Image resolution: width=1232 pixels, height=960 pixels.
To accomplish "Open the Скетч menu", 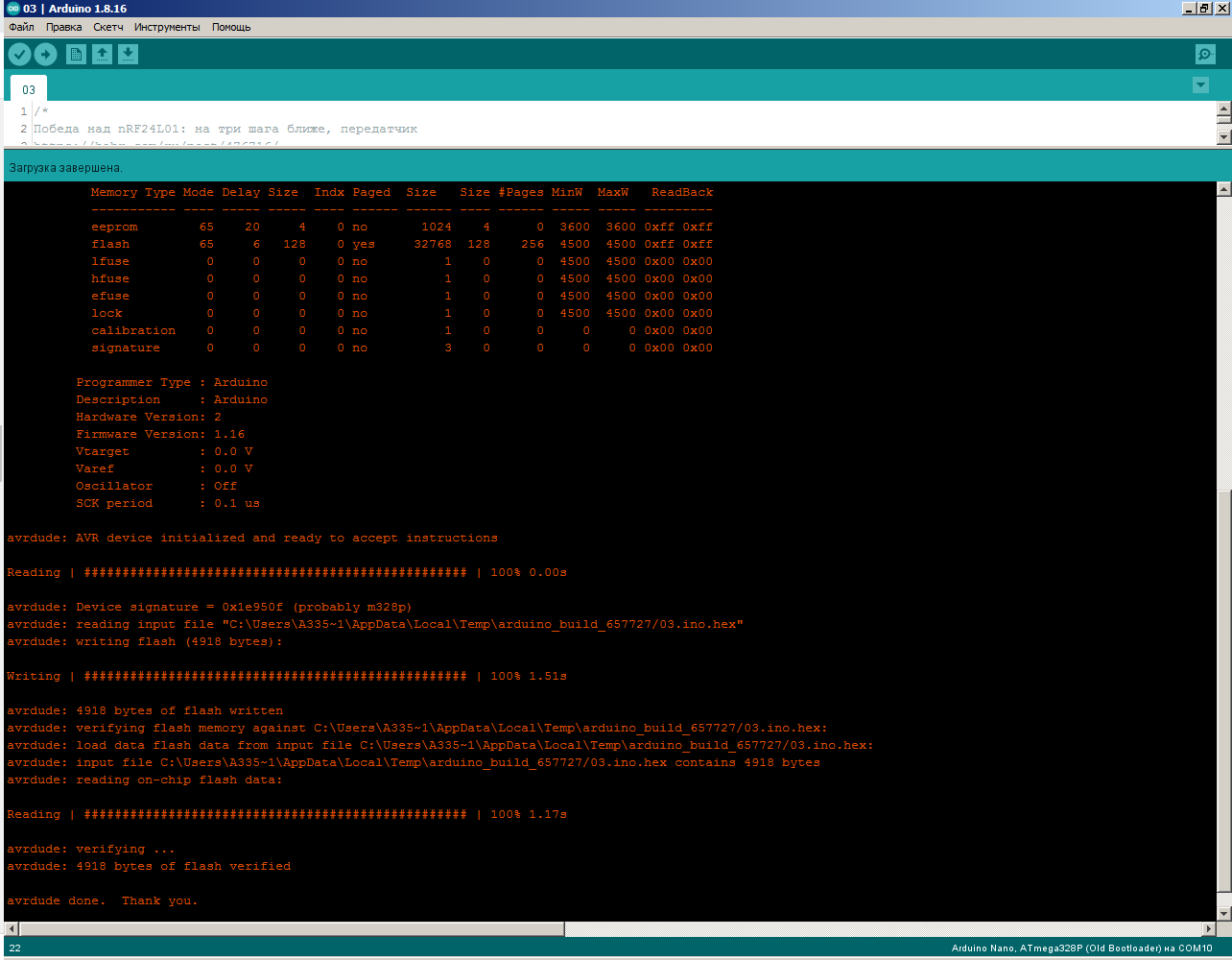I will 108,27.
